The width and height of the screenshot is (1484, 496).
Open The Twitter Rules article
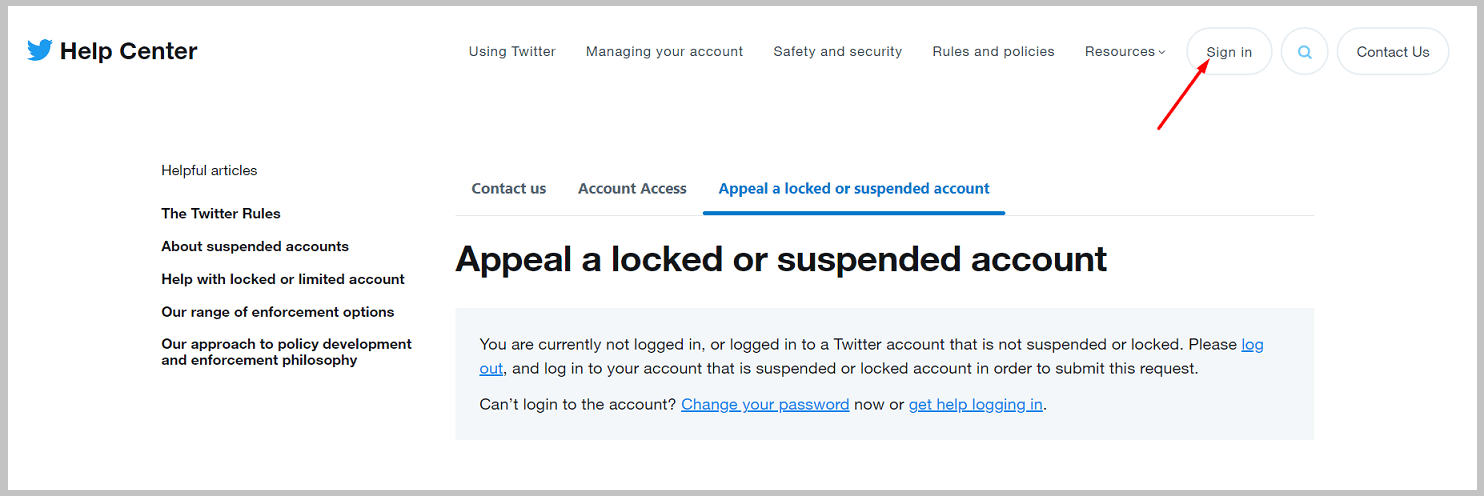pos(221,213)
